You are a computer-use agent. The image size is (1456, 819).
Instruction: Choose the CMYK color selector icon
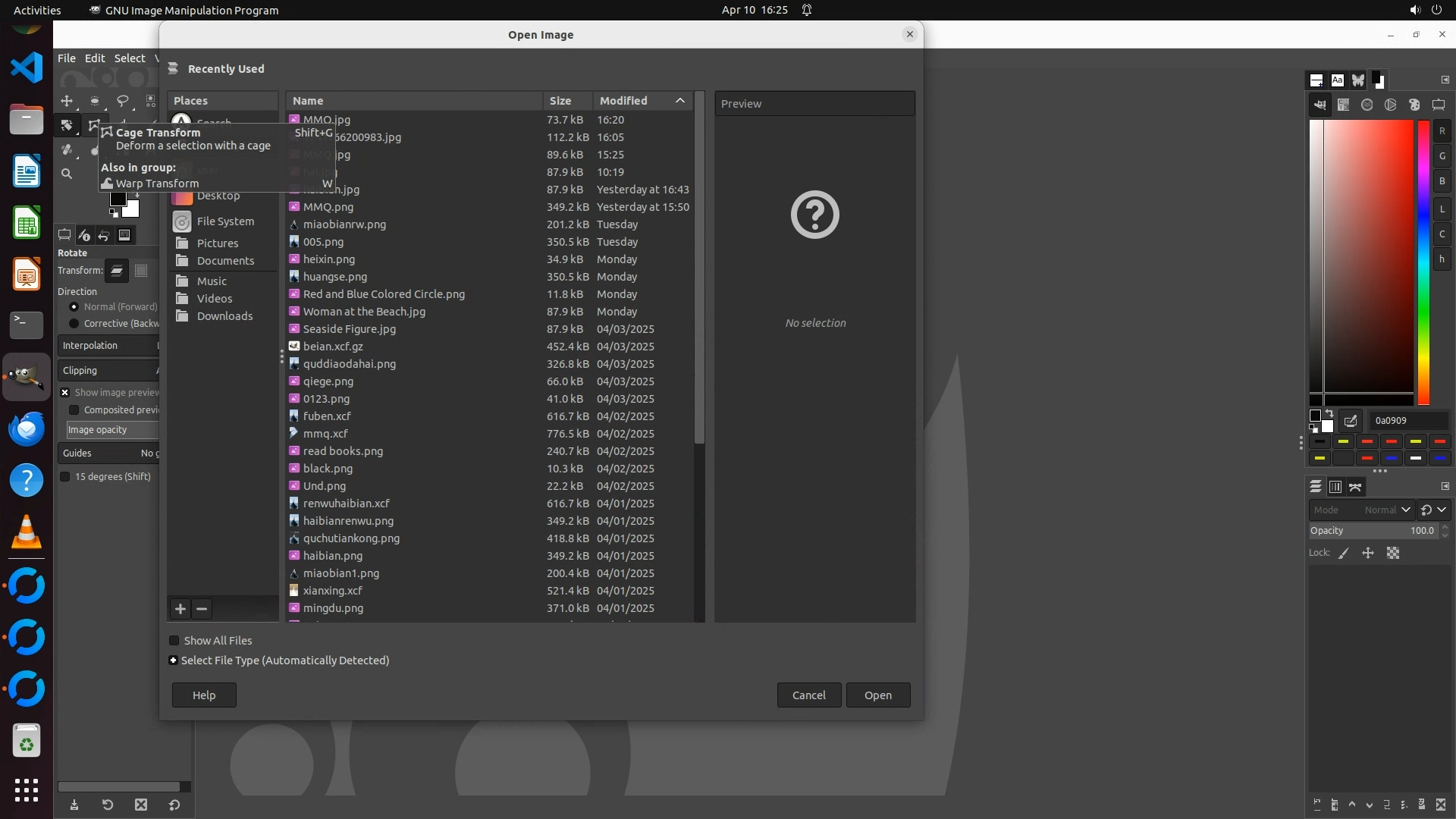click(1343, 105)
